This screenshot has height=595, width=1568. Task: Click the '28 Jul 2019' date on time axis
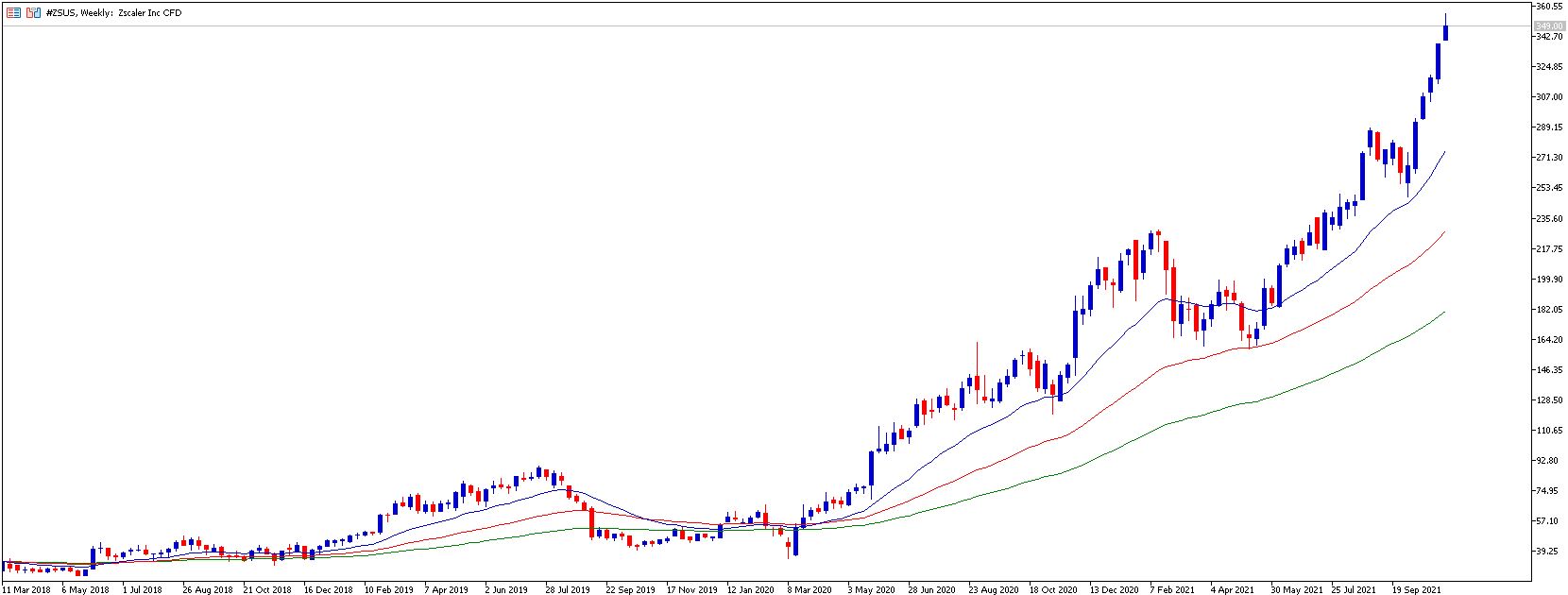pyautogui.click(x=570, y=589)
